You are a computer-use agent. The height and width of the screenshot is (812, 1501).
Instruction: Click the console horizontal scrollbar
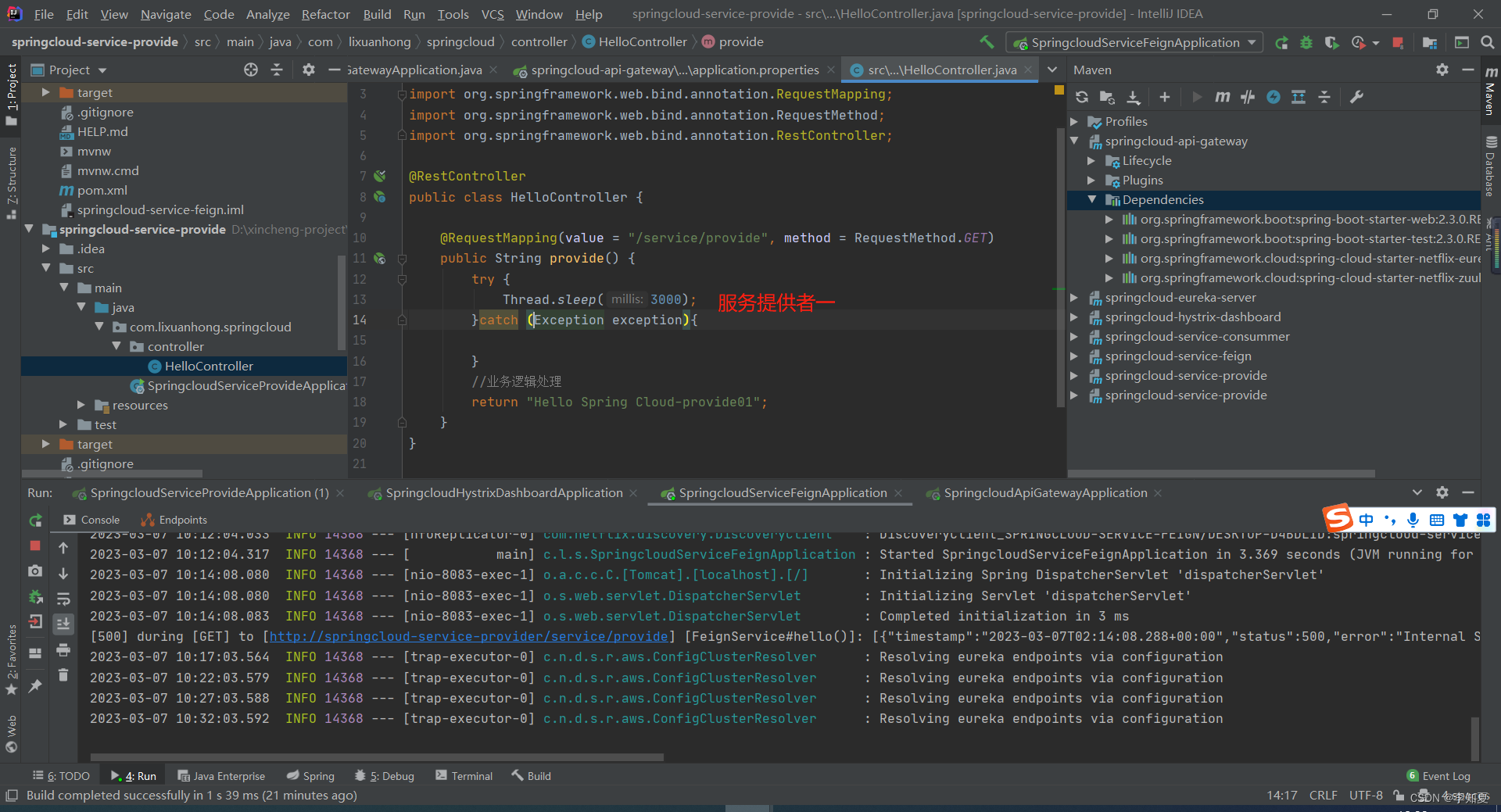377,757
